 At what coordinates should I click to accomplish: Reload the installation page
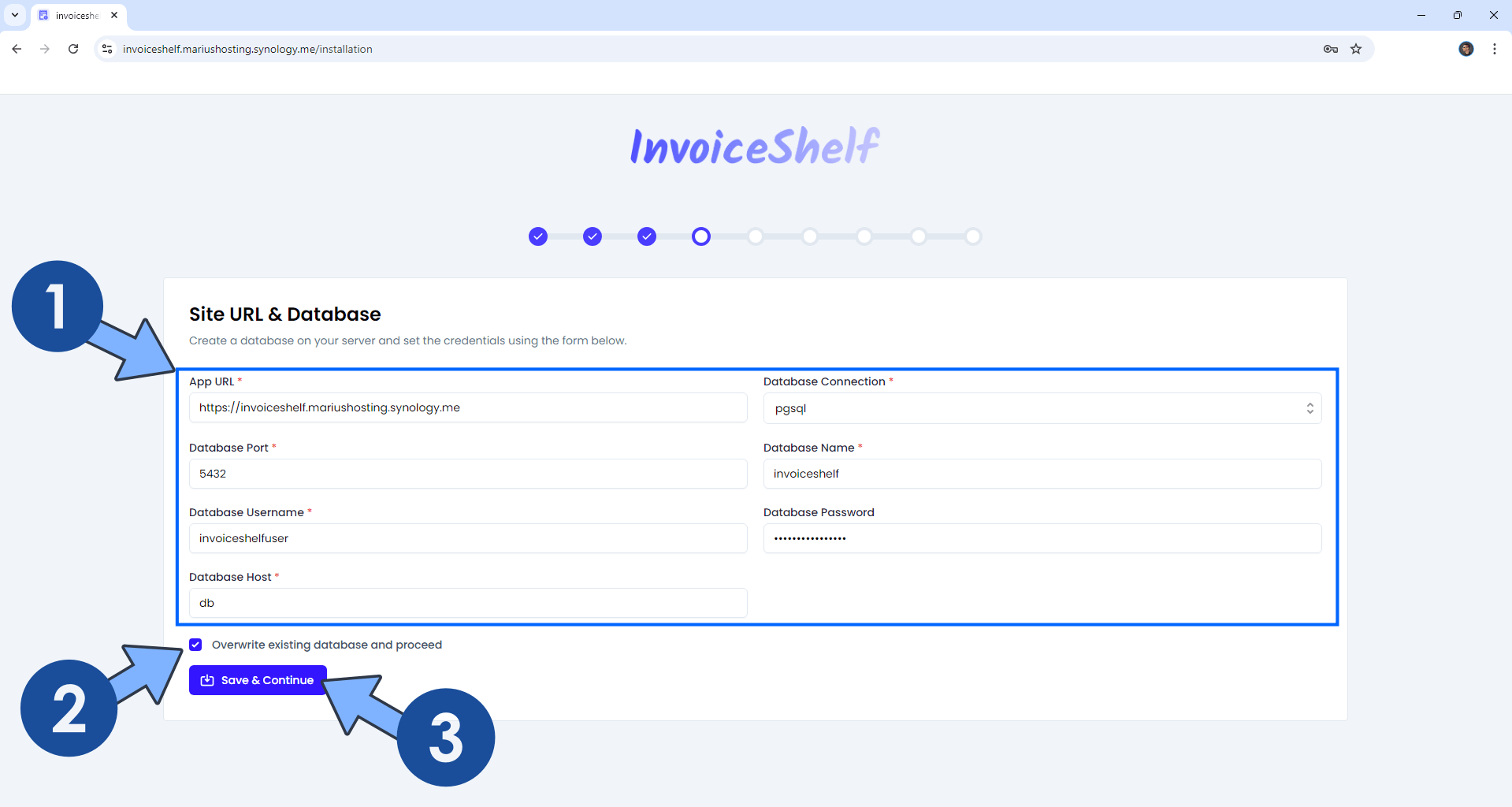click(73, 49)
